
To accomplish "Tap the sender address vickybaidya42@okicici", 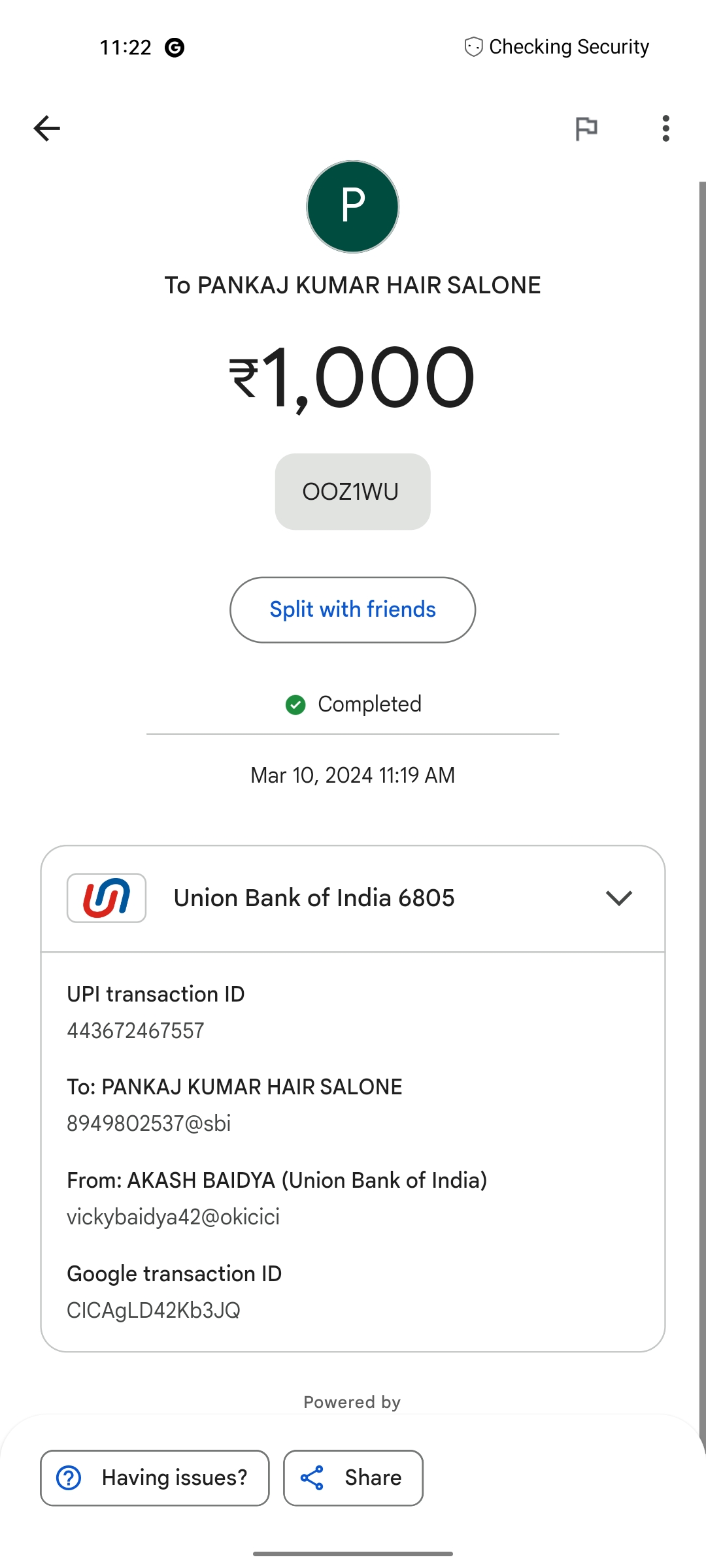I will (173, 1217).
